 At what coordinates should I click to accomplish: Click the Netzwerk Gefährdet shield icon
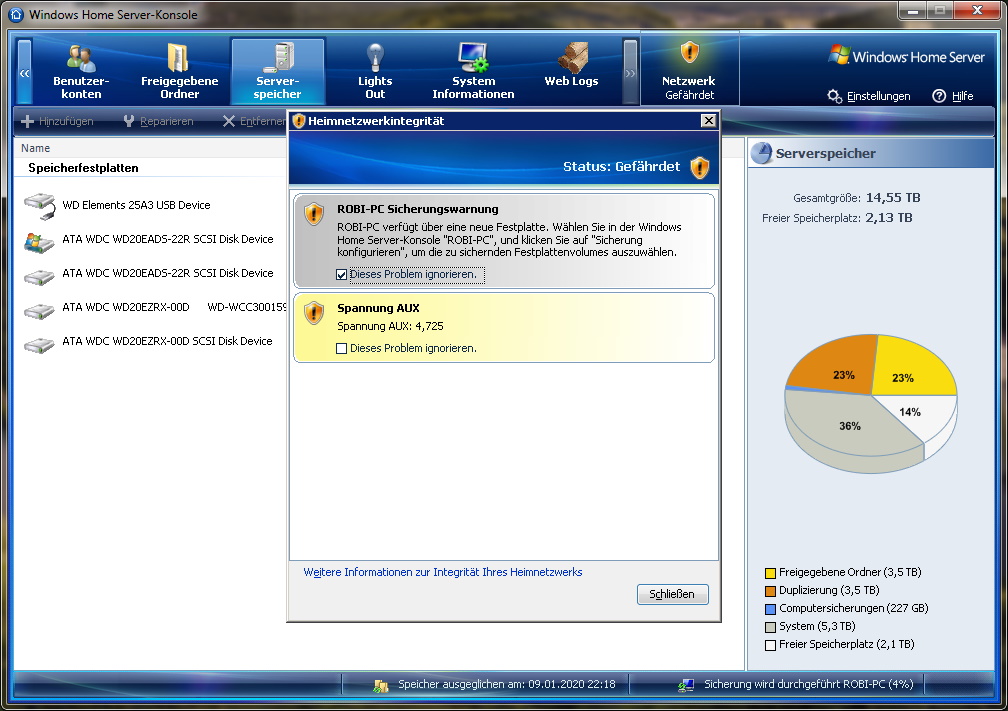pyautogui.click(x=689, y=53)
